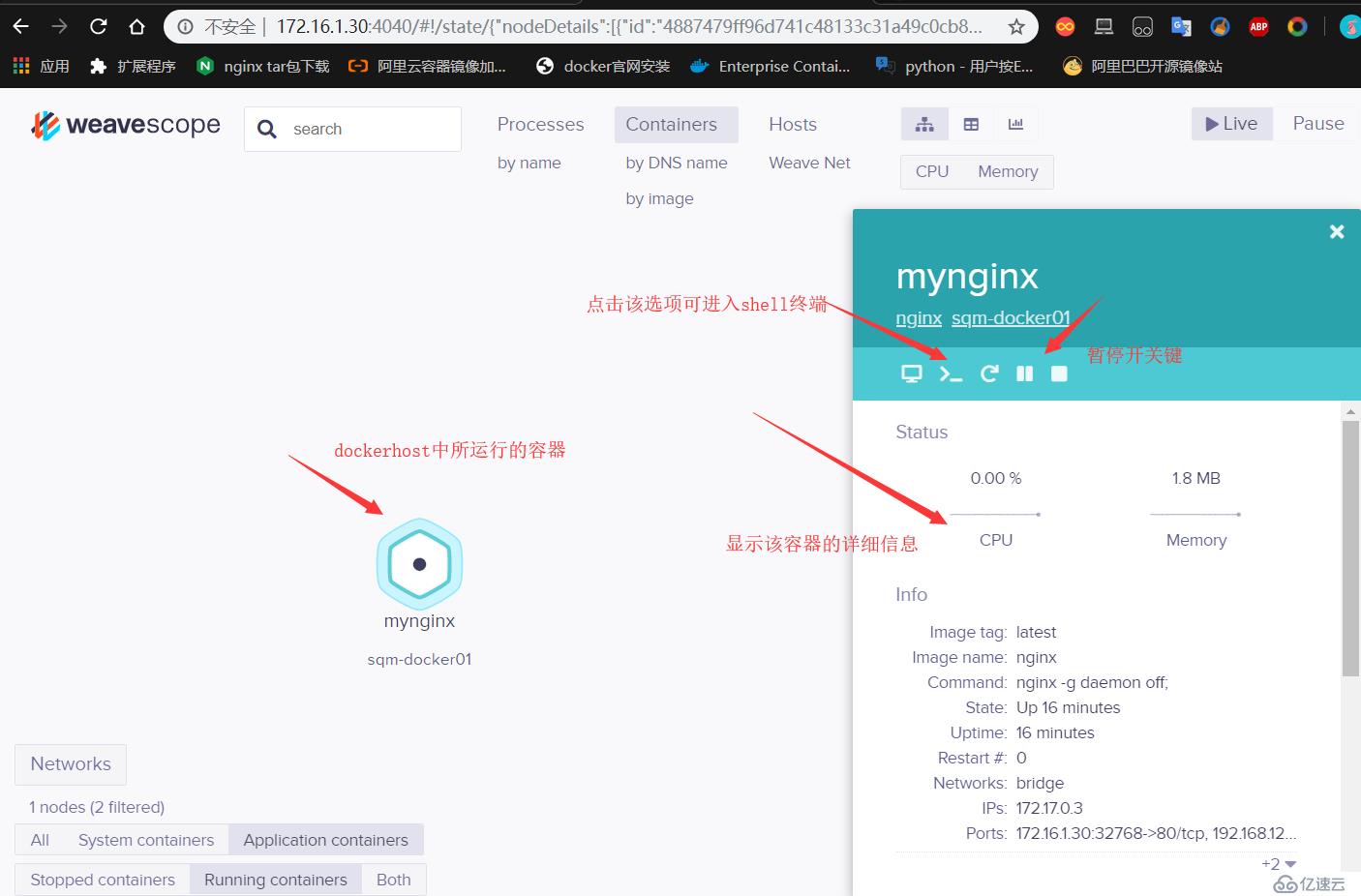Switch to resource chart view icon
This screenshot has width=1361, height=896.
[x=1015, y=124]
